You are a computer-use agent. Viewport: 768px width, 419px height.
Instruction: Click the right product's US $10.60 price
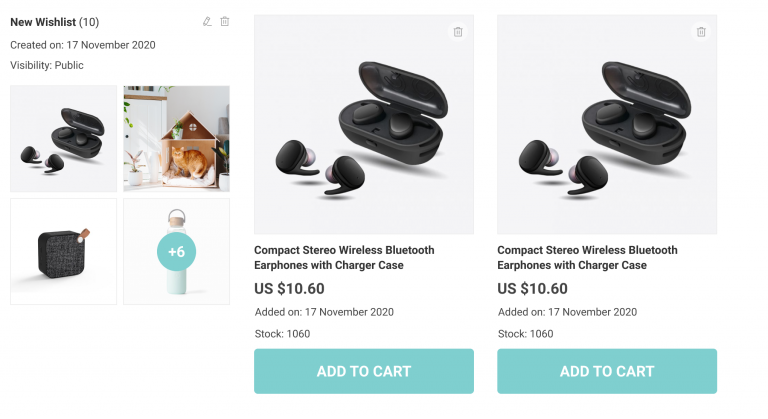tap(532, 289)
